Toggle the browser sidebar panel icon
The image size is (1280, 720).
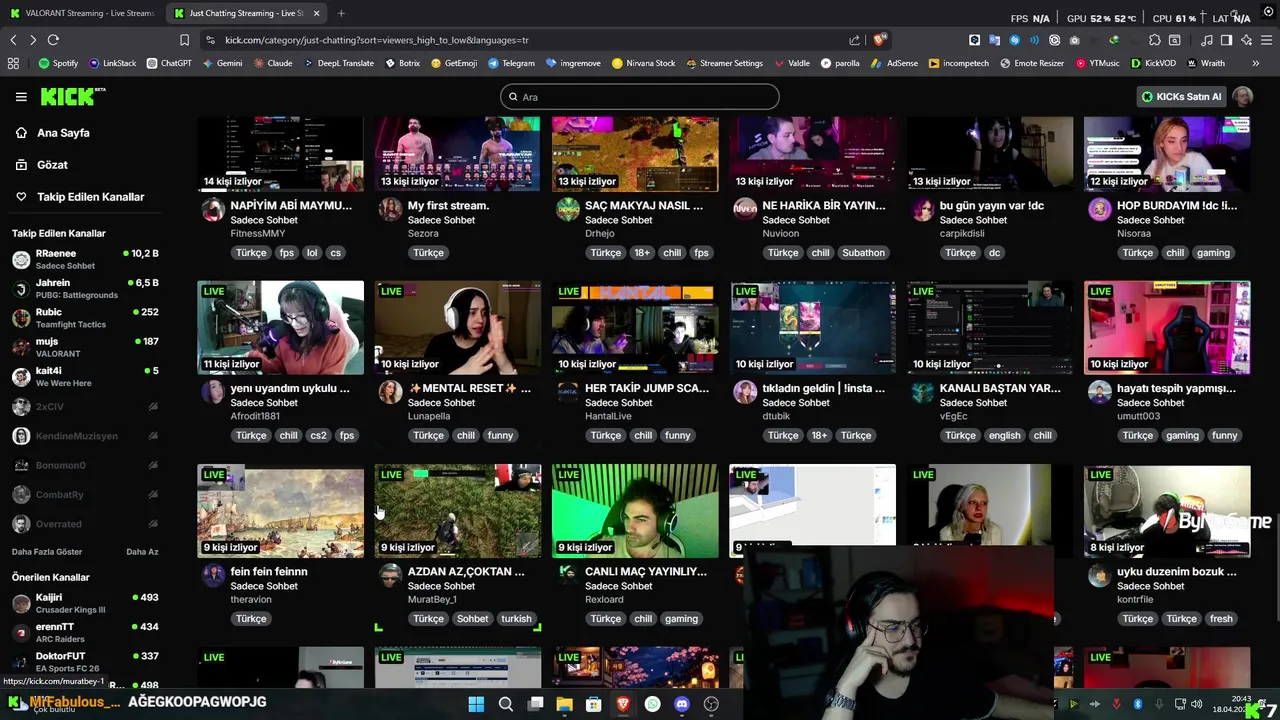(x=1226, y=40)
